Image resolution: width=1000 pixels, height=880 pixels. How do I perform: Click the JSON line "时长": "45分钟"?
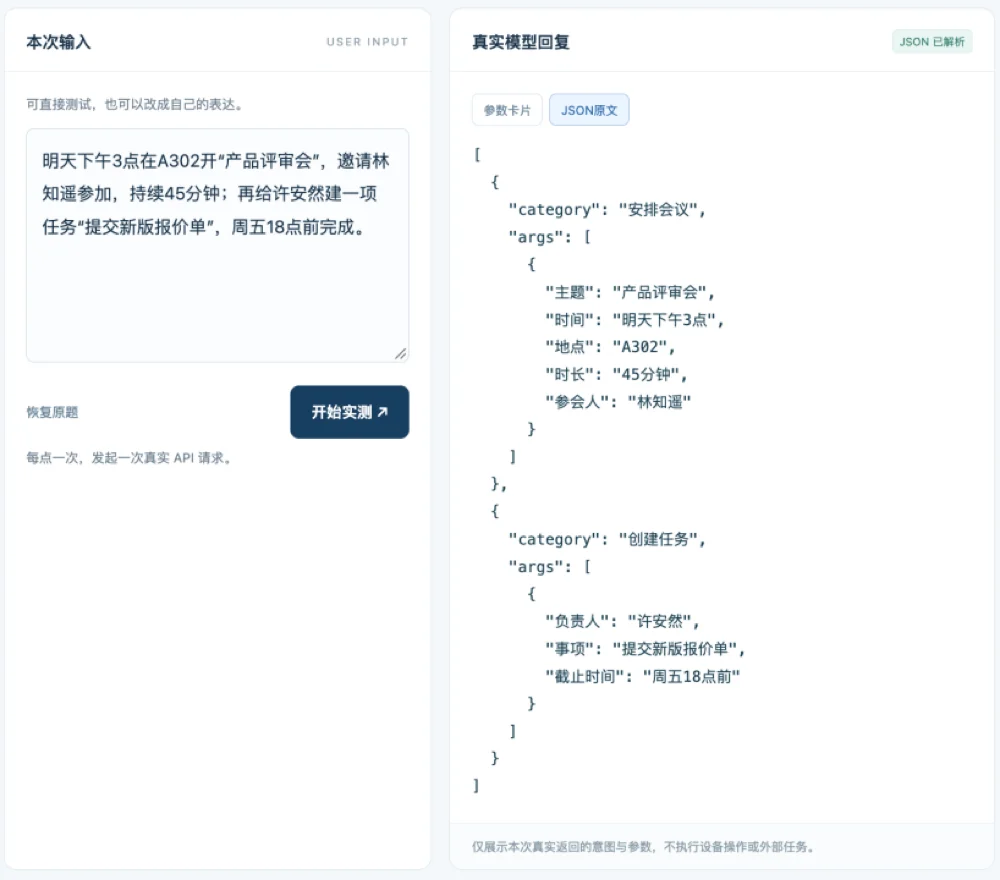click(616, 375)
